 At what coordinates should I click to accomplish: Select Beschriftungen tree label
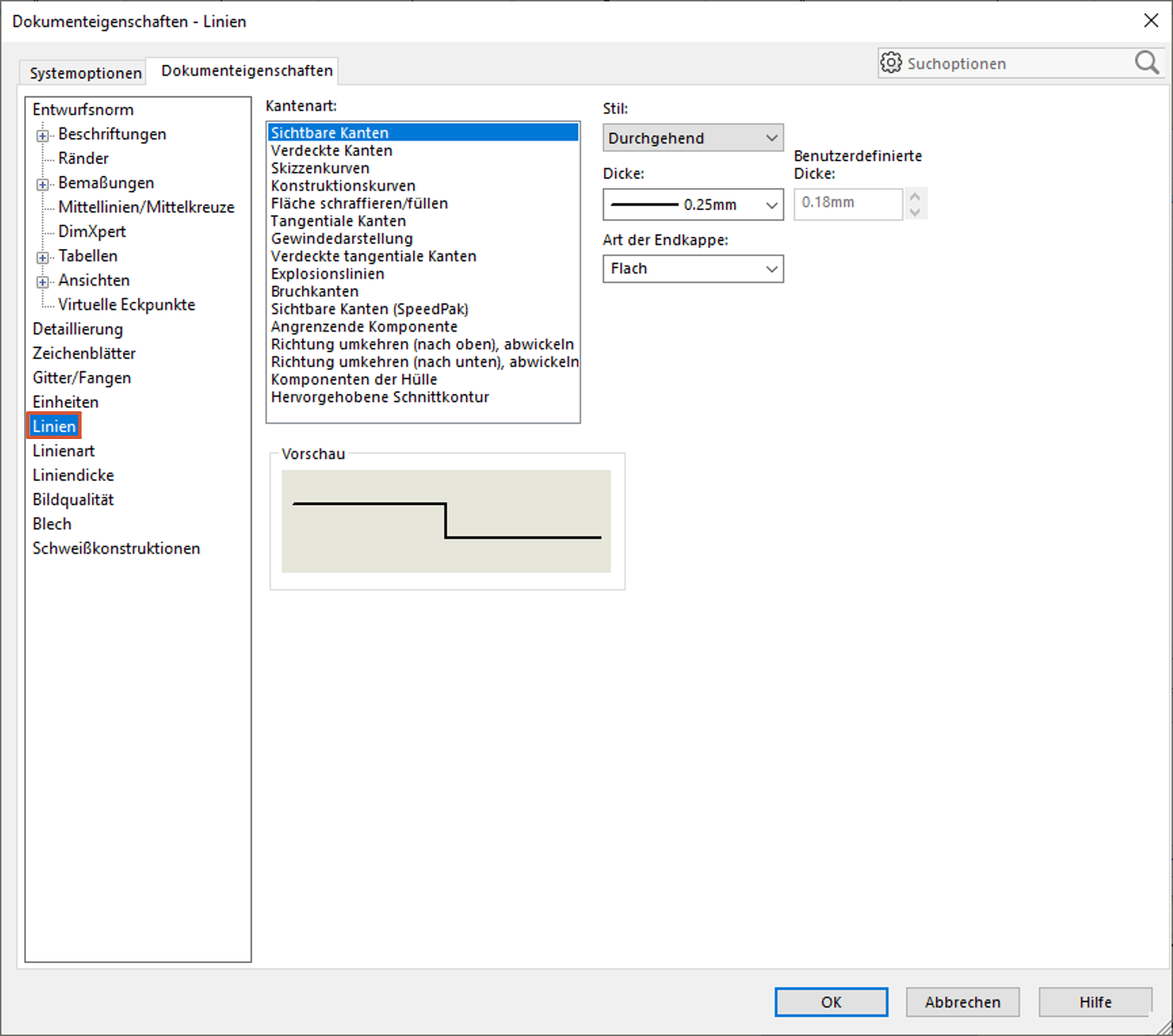112,134
